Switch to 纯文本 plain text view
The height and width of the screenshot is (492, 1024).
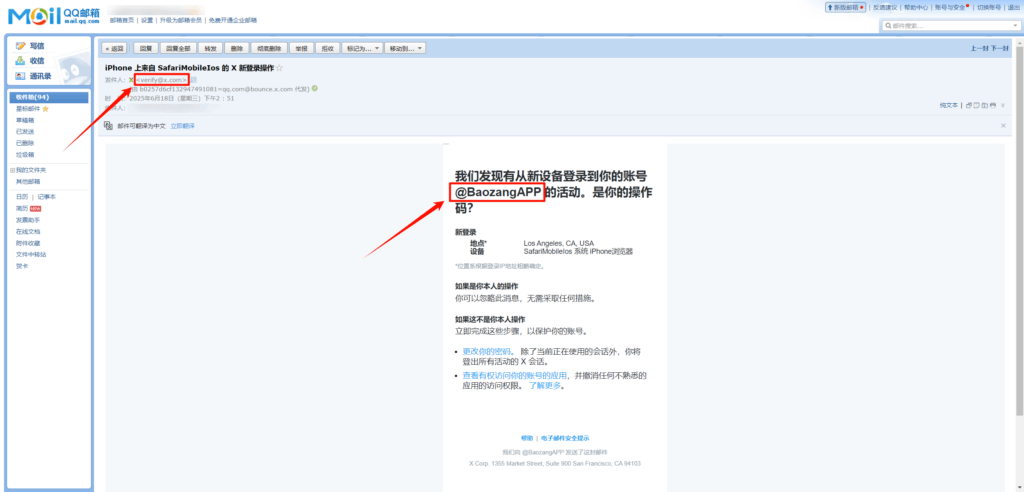pos(949,105)
